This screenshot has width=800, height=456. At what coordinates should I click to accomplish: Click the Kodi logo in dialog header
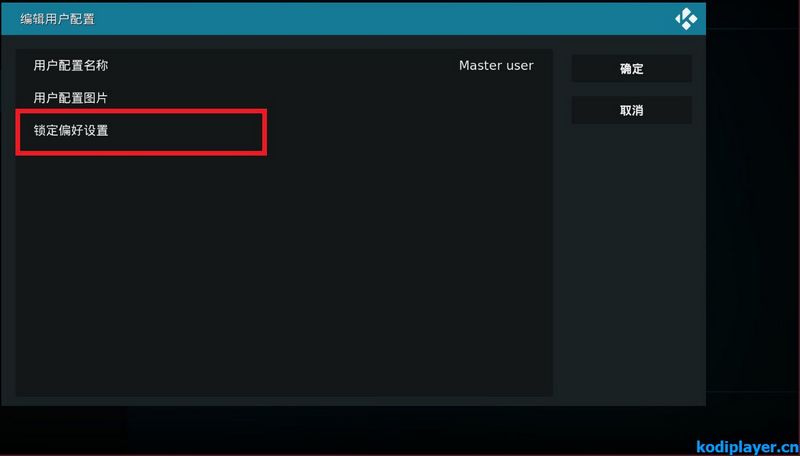point(686,19)
